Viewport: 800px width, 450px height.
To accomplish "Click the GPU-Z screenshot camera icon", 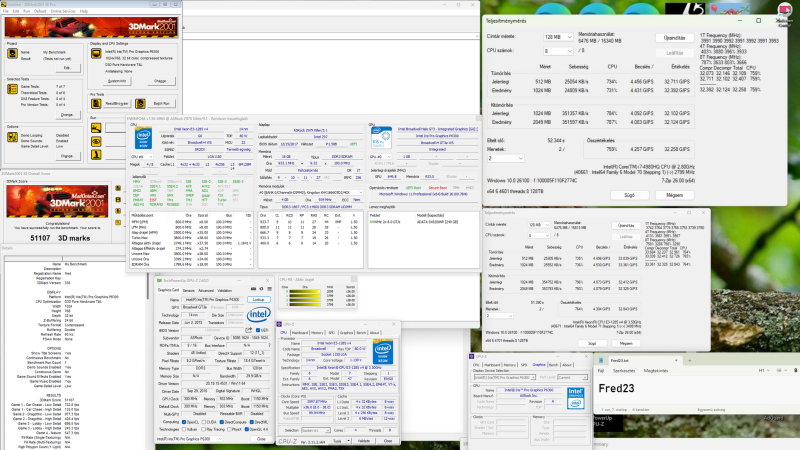I will click(x=253, y=289).
